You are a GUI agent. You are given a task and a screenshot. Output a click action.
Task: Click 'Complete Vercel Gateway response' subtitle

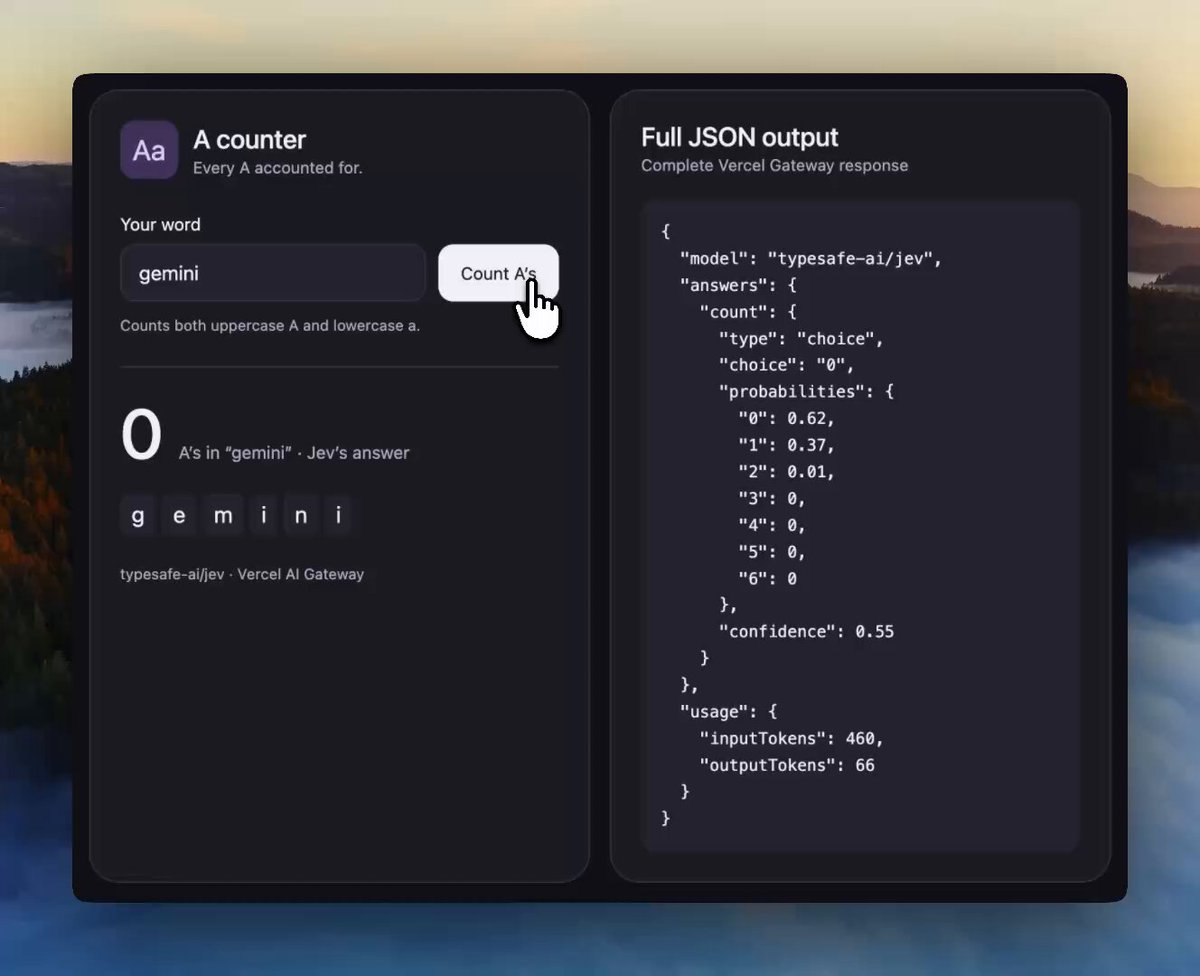coord(775,165)
